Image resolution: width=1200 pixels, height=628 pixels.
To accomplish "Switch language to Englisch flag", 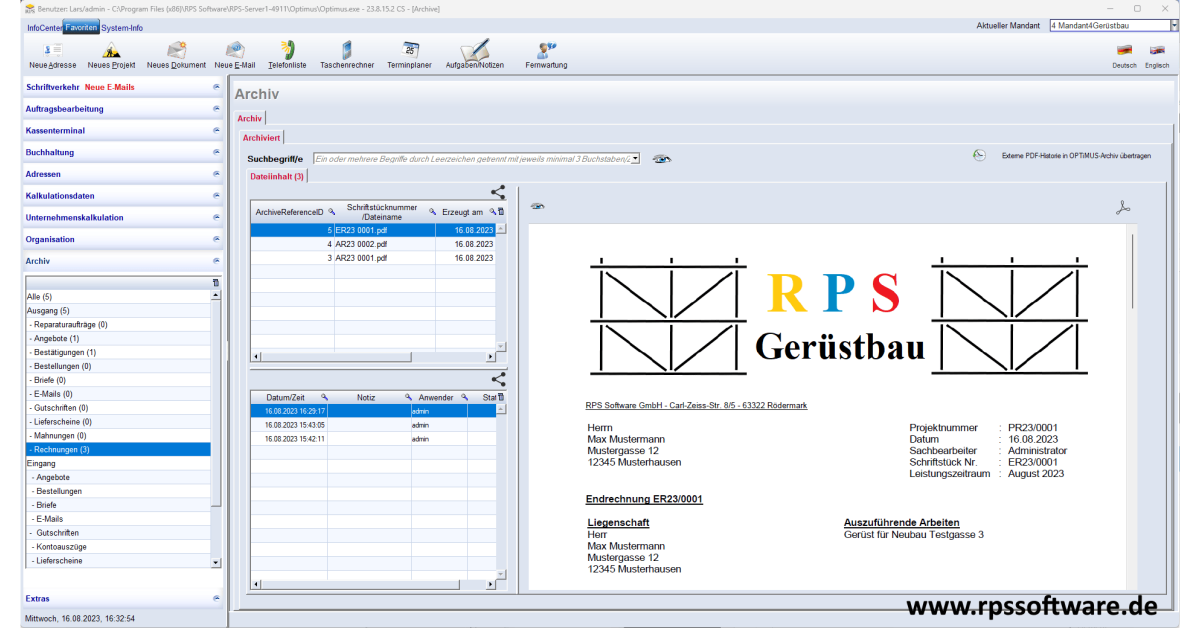I will pyautogui.click(x=1157, y=50).
